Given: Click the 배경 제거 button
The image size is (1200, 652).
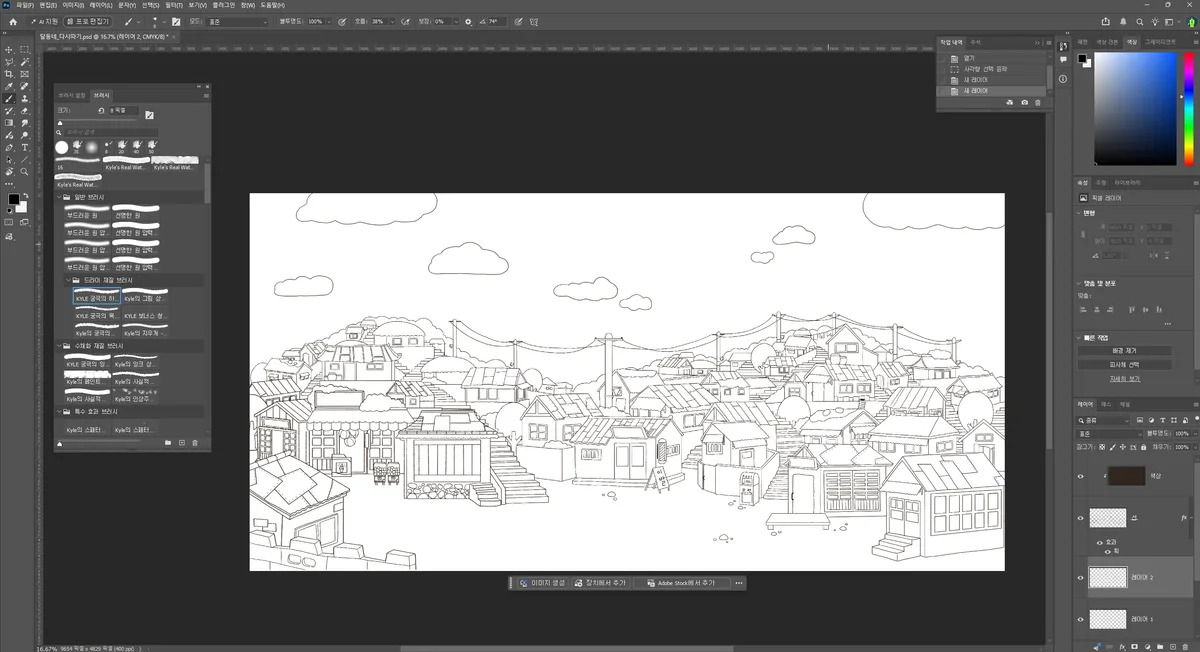Looking at the screenshot, I should pos(1125,351).
